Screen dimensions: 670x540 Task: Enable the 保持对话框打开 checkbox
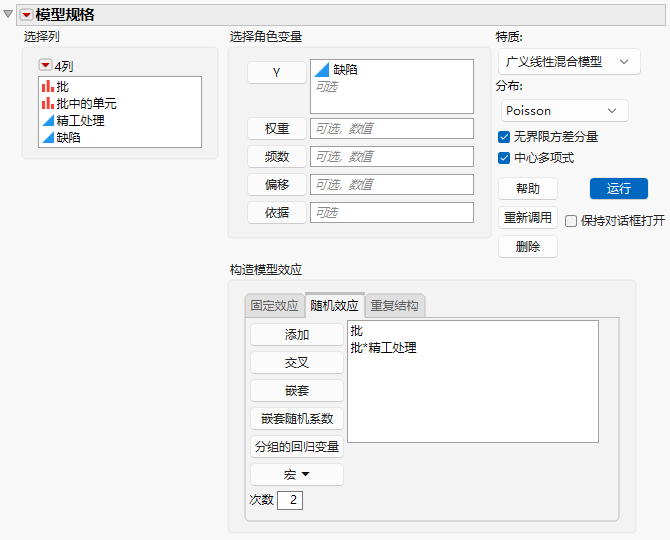click(571, 221)
